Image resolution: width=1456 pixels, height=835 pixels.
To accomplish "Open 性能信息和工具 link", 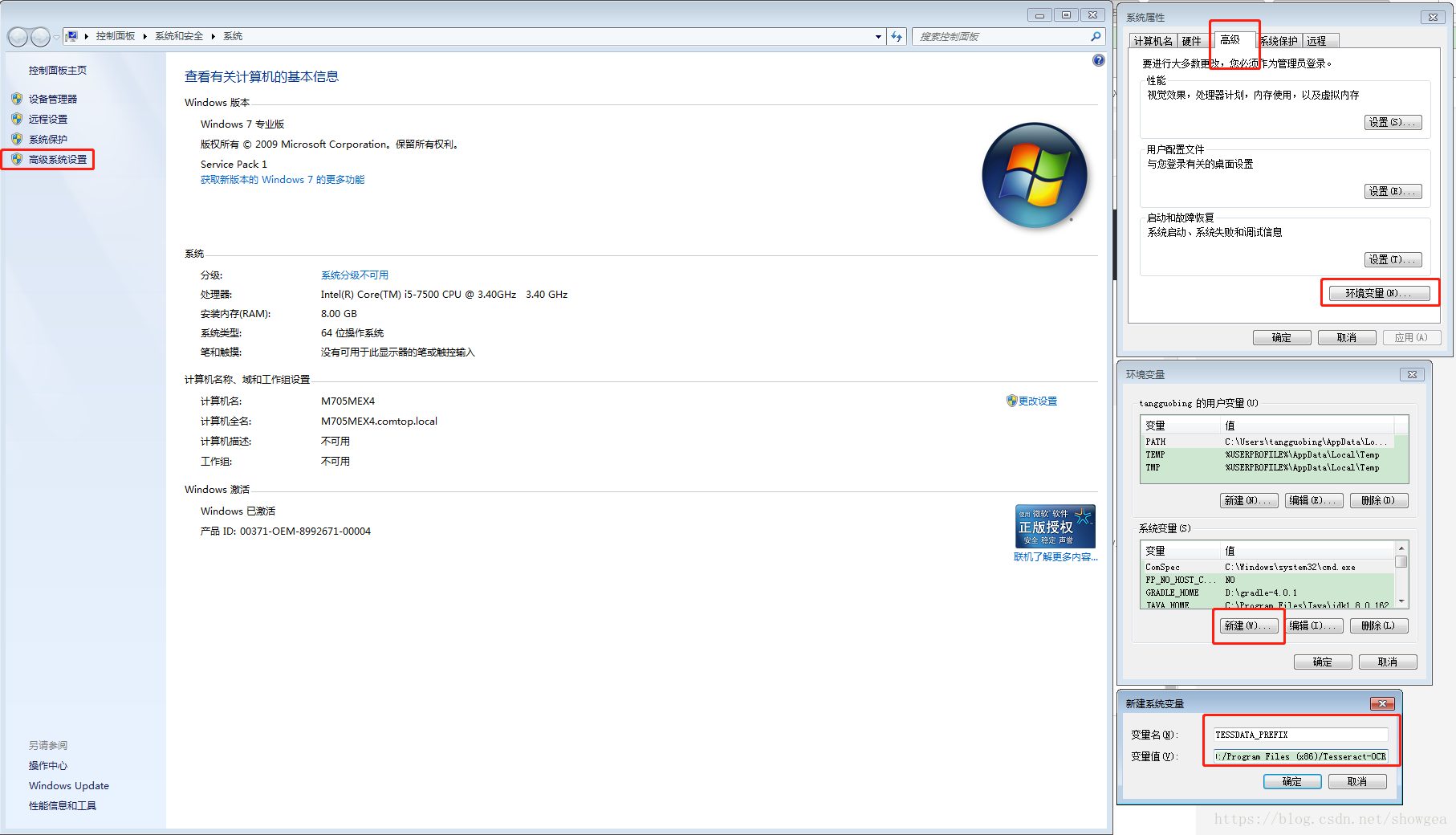I will coord(63,805).
